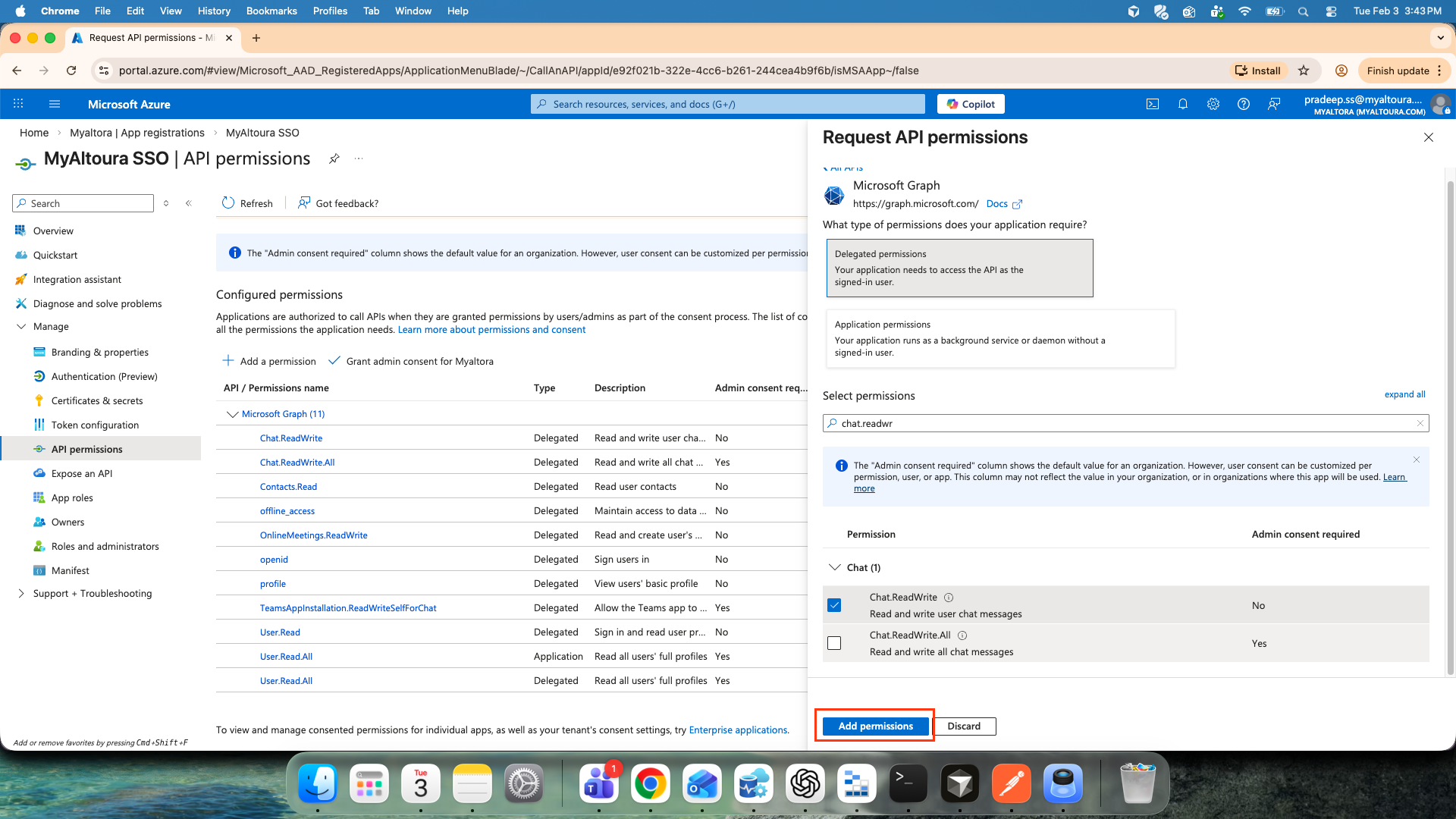The width and height of the screenshot is (1456, 819).
Task: Click the Discard button
Action: pyautogui.click(x=964, y=726)
